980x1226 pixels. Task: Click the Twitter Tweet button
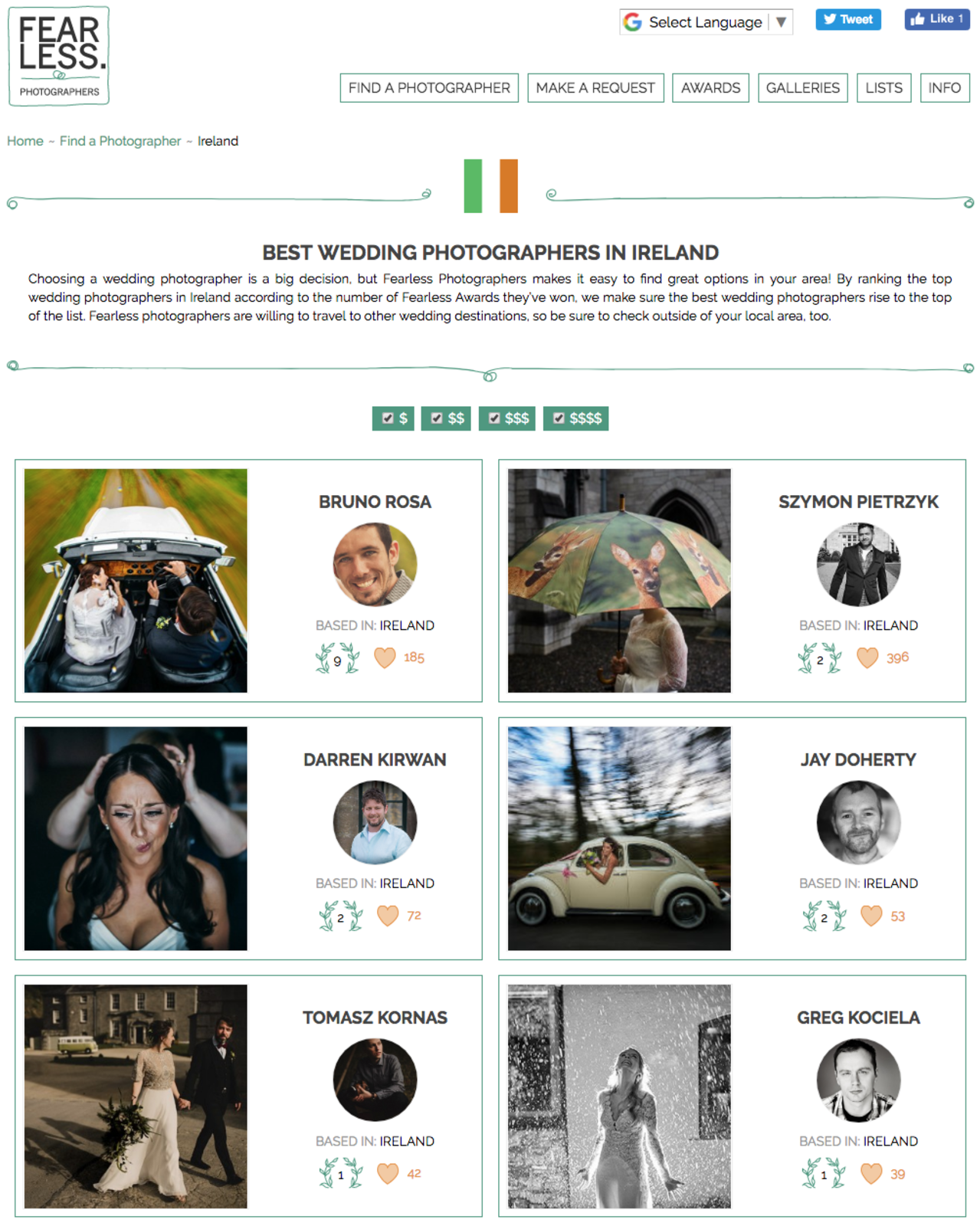tap(848, 19)
